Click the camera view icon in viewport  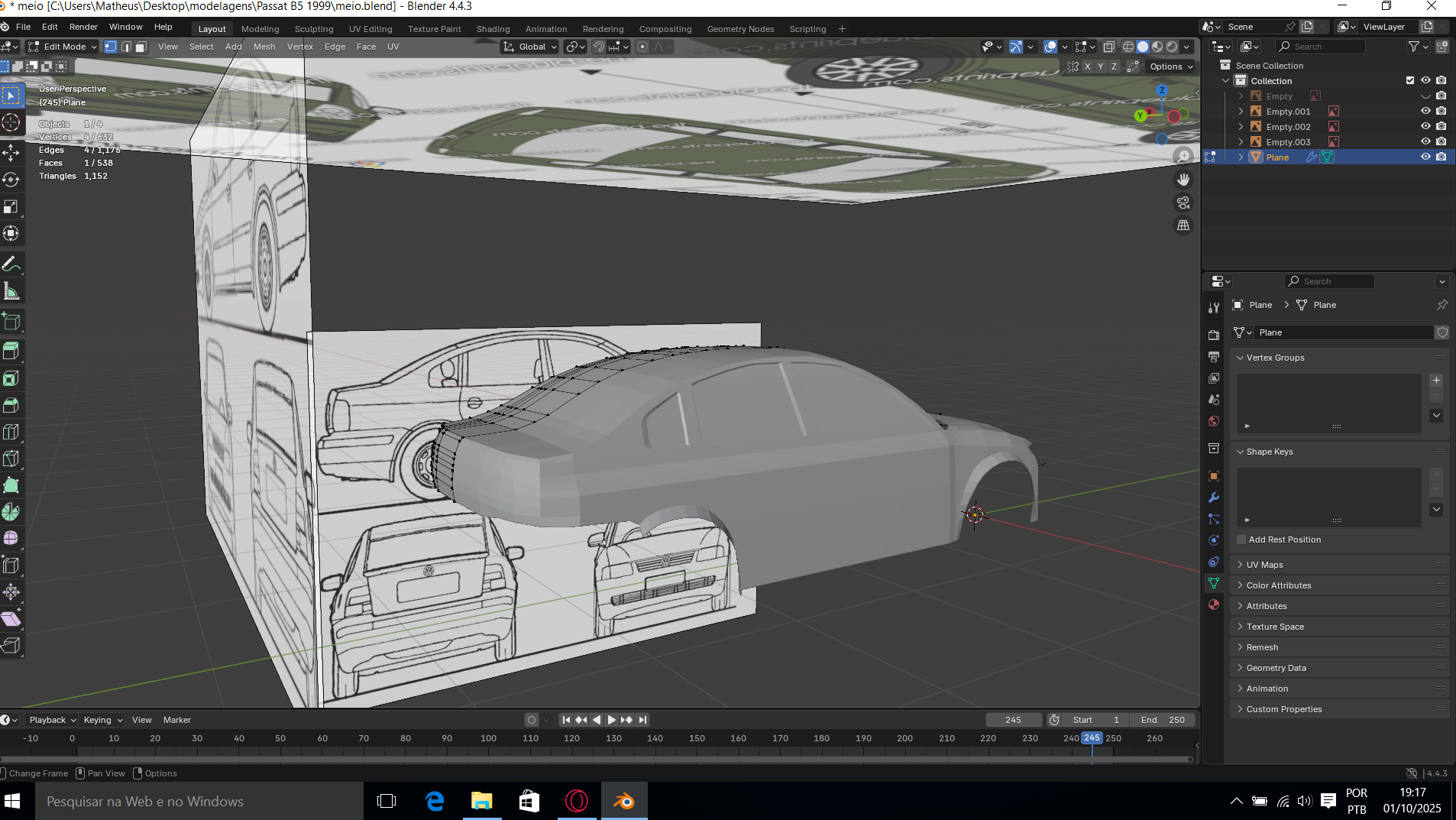(1183, 203)
